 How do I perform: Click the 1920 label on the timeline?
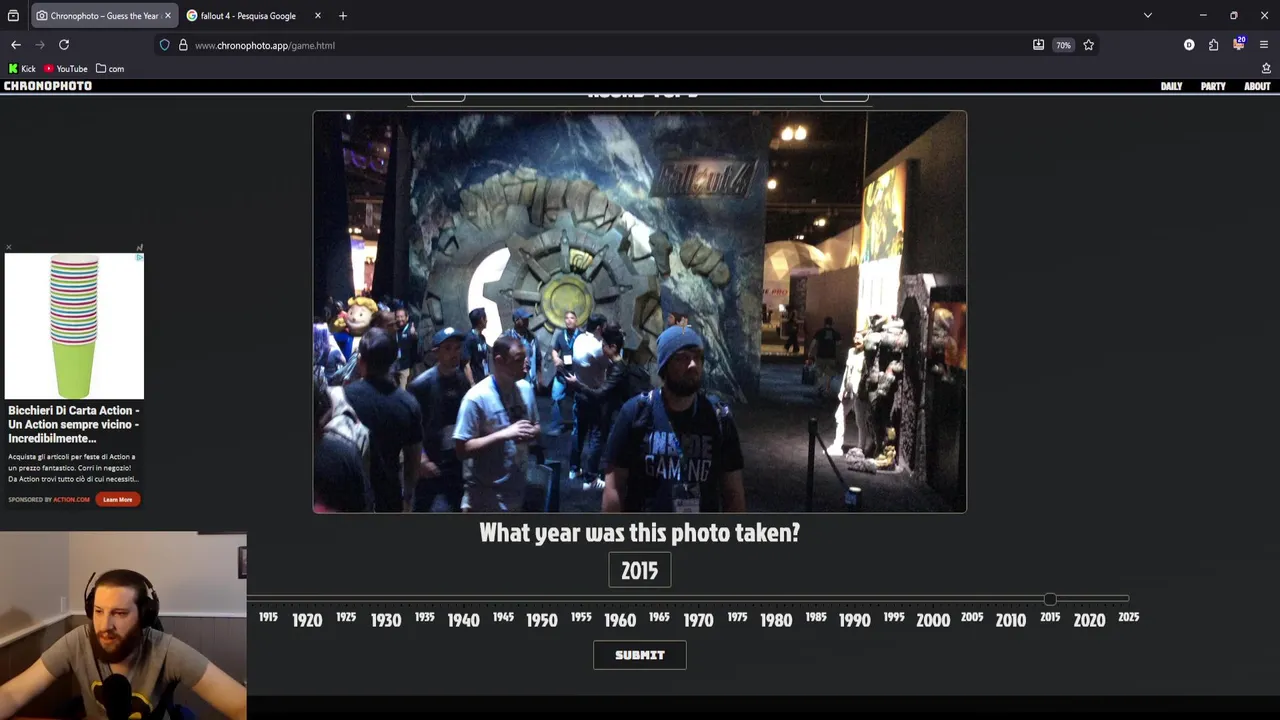[x=307, y=620]
